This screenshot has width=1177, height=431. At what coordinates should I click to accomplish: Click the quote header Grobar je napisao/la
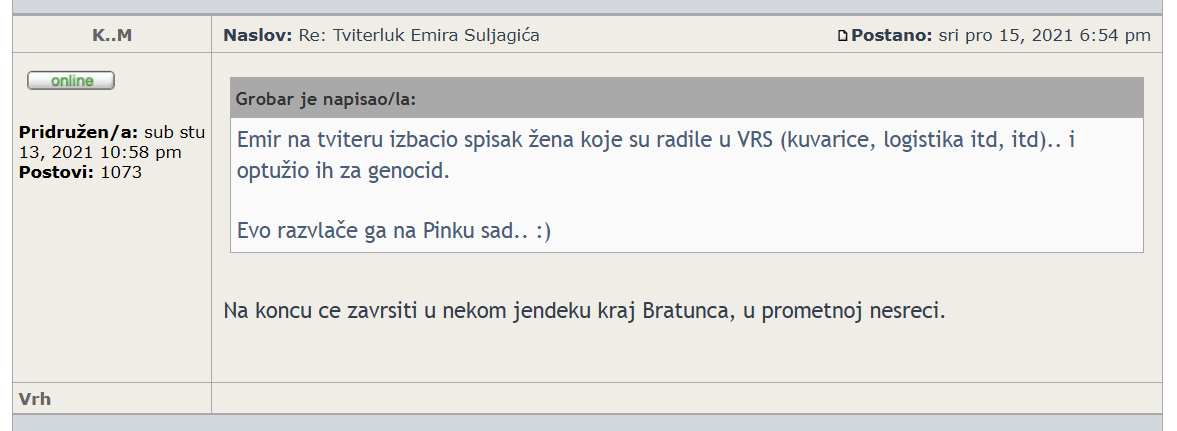click(326, 99)
